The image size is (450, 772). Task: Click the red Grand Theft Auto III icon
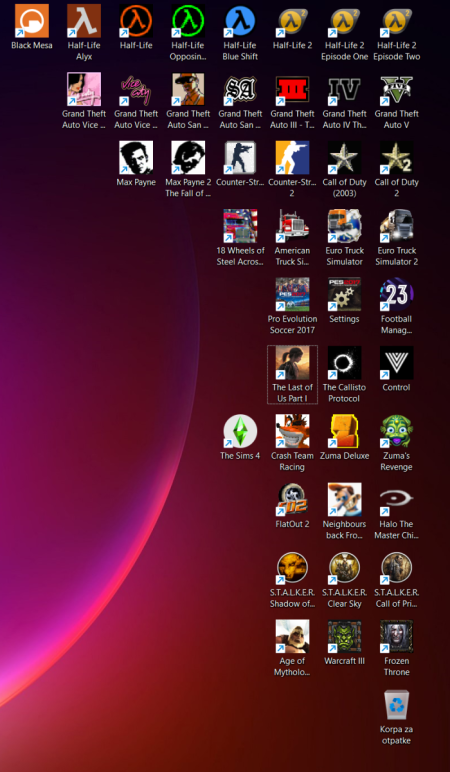click(x=292, y=89)
